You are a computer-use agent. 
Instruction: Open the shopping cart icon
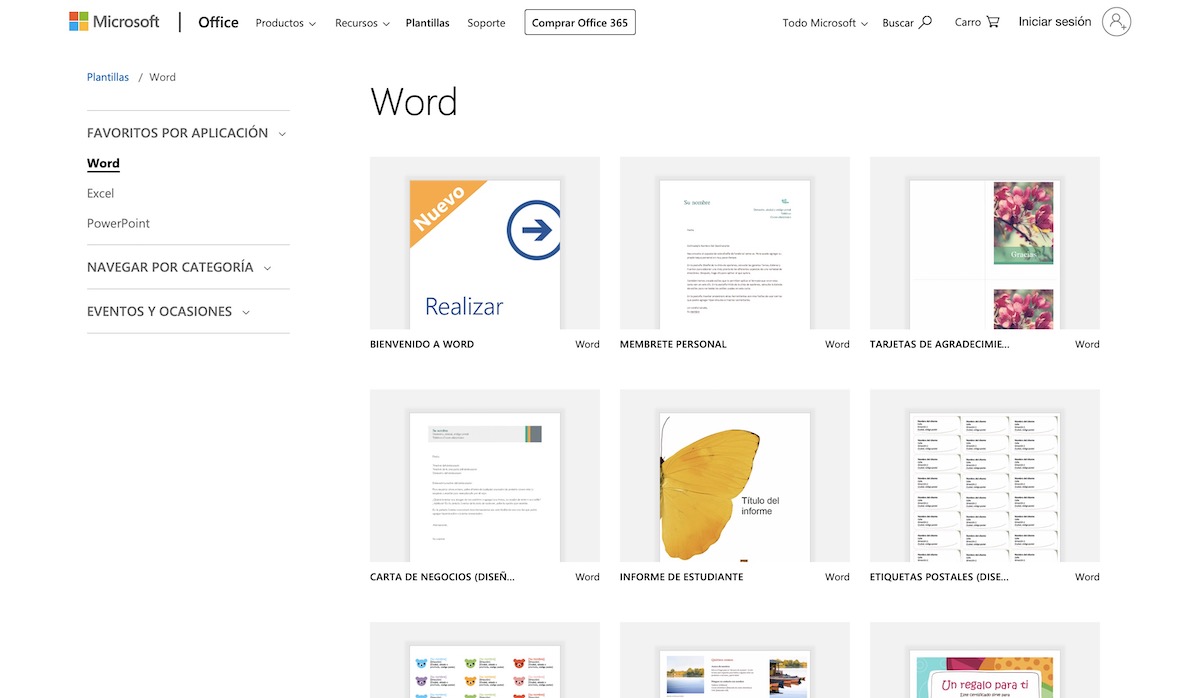coord(992,22)
